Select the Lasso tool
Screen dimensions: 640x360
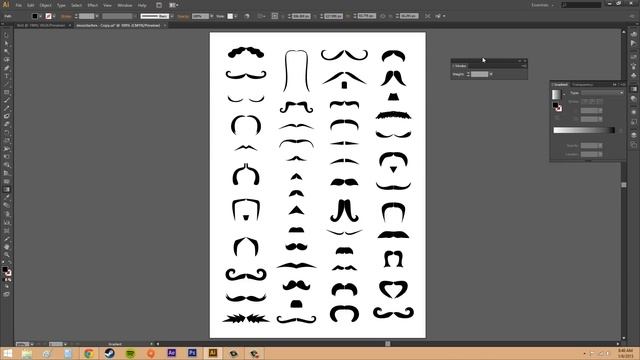[x=6, y=60]
